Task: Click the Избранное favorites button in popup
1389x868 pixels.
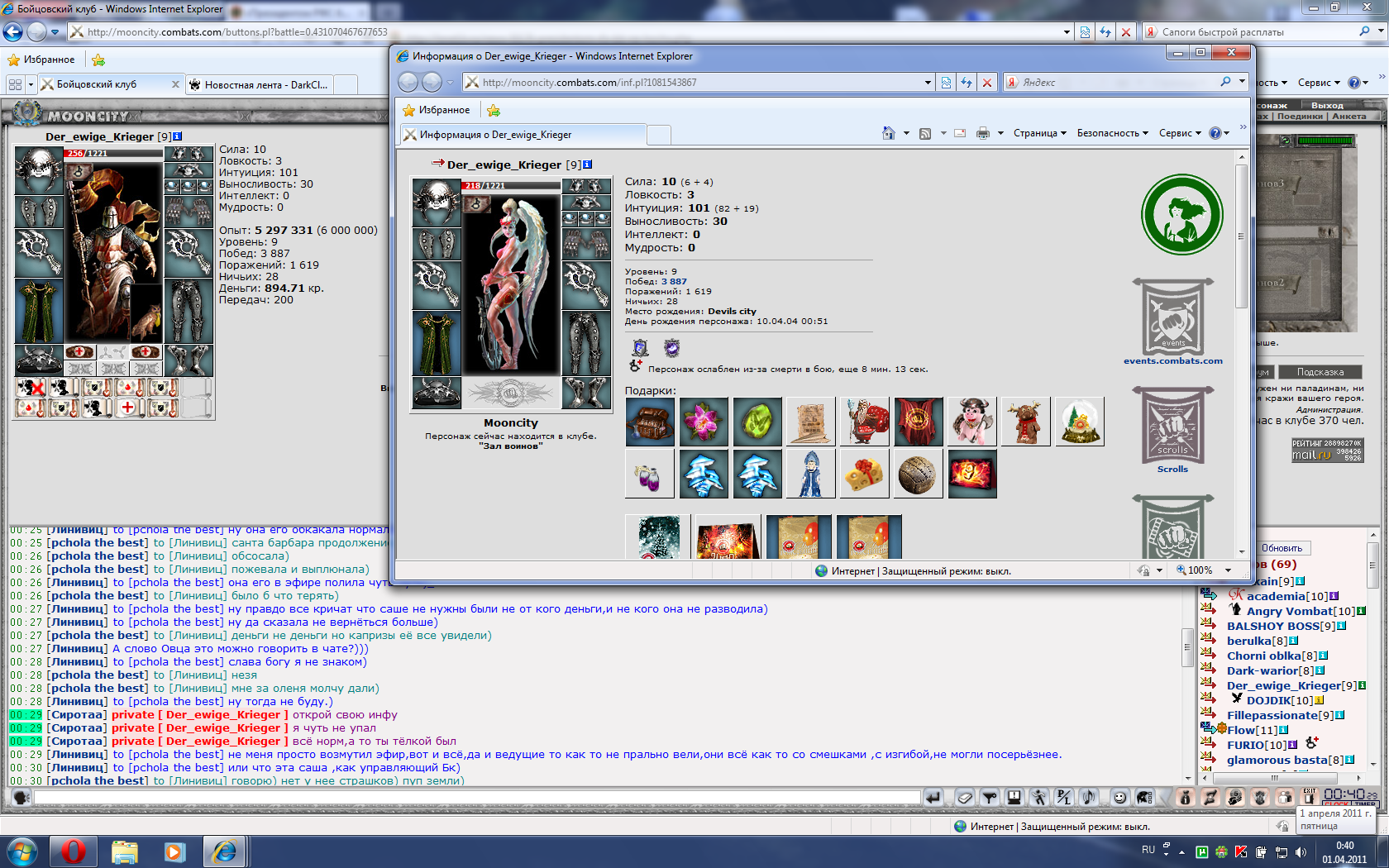Action: click(437, 110)
